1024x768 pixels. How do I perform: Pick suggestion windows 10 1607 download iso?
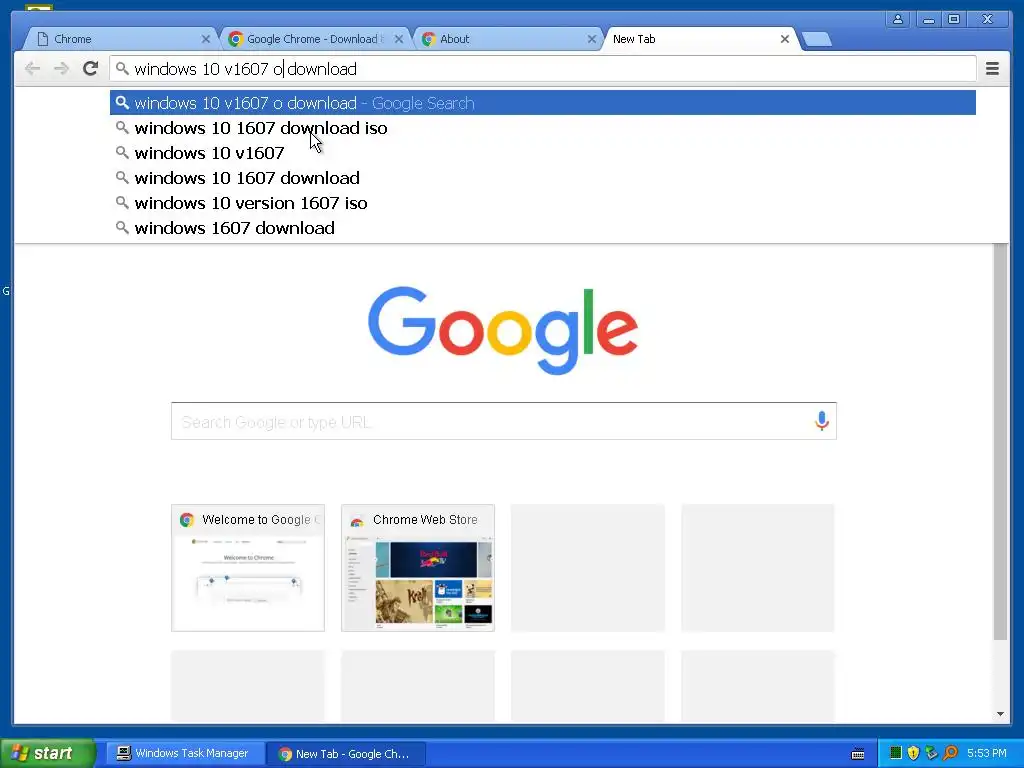543,128
